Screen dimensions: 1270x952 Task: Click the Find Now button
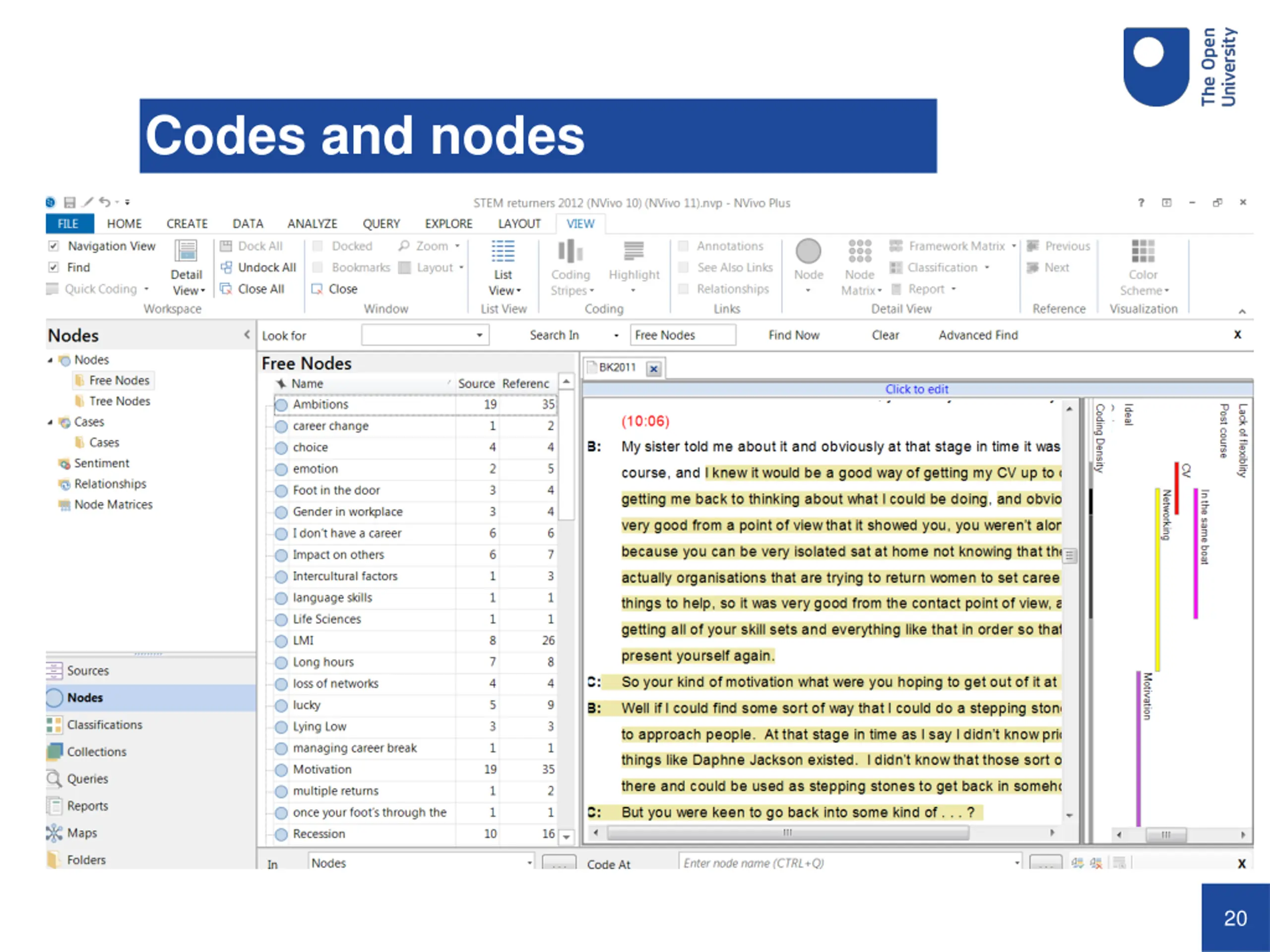(794, 335)
